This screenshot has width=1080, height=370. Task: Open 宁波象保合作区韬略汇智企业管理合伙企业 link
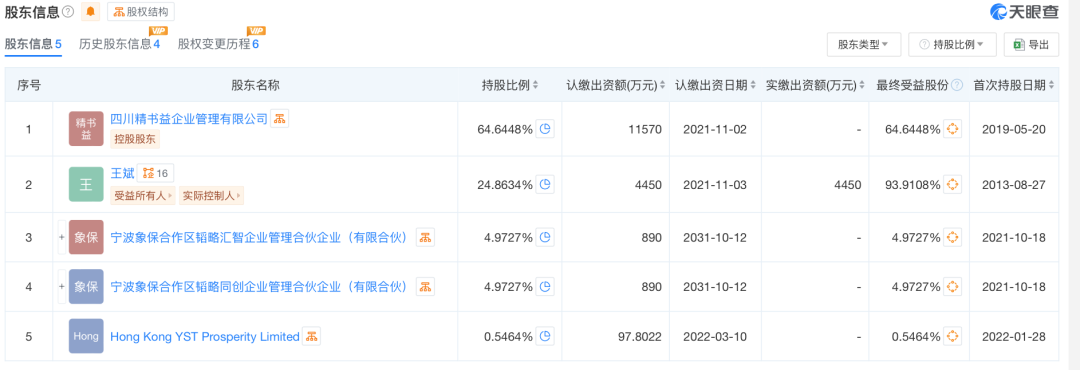click(x=259, y=237)
